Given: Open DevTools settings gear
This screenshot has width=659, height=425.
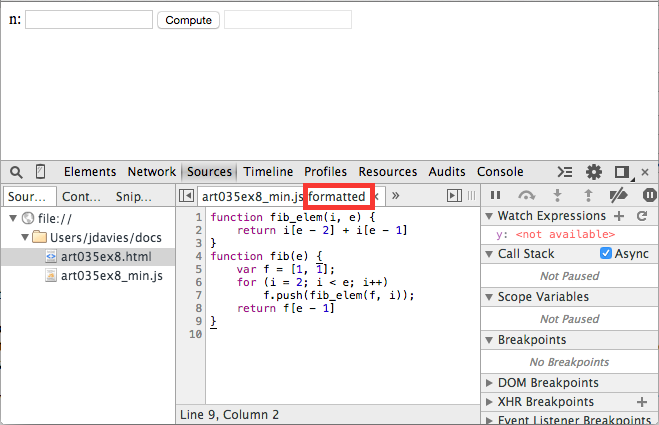Looking at the screenshot, I should (x=593, y=172).
